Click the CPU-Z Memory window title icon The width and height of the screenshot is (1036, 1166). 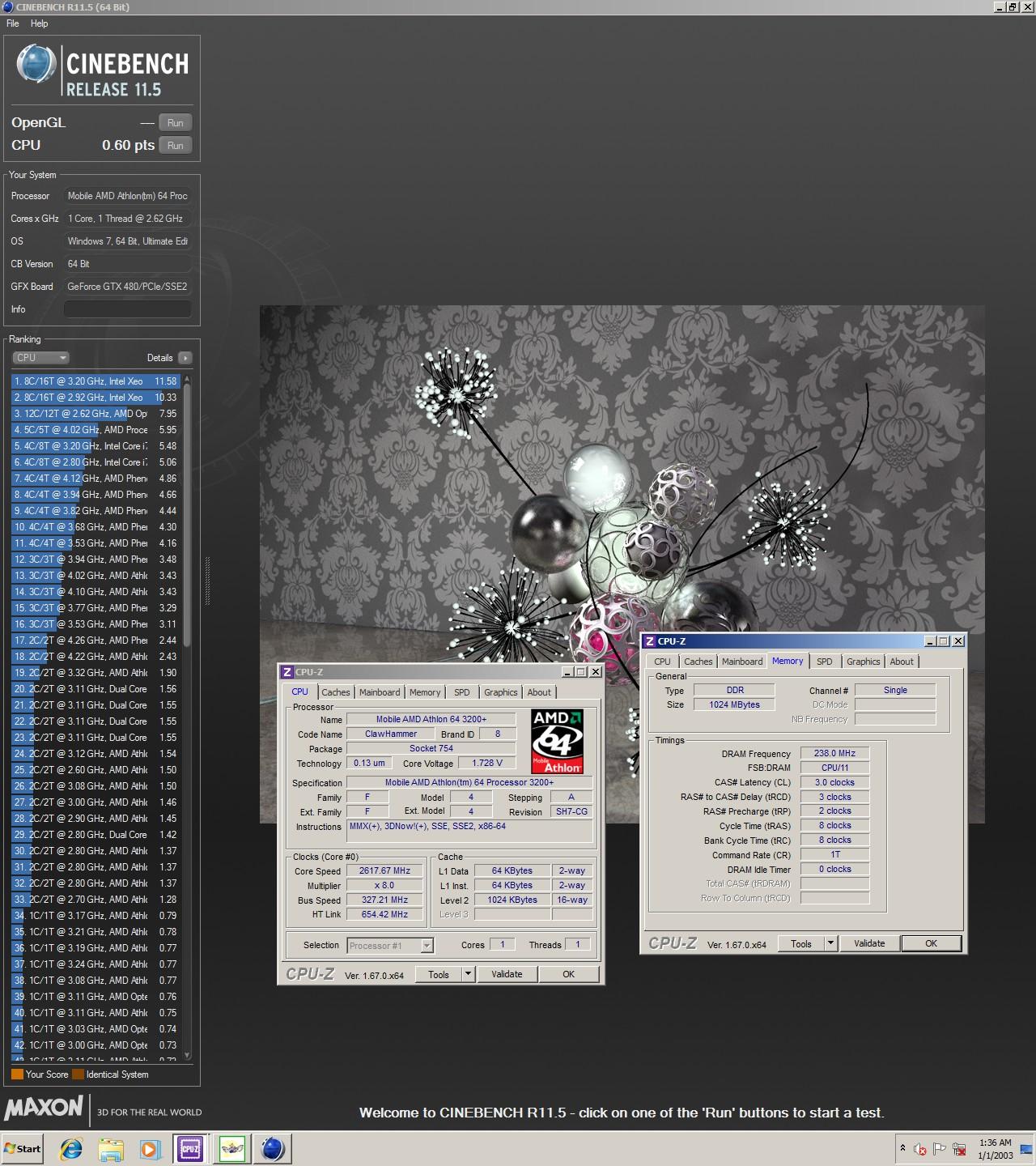[649, 640]
